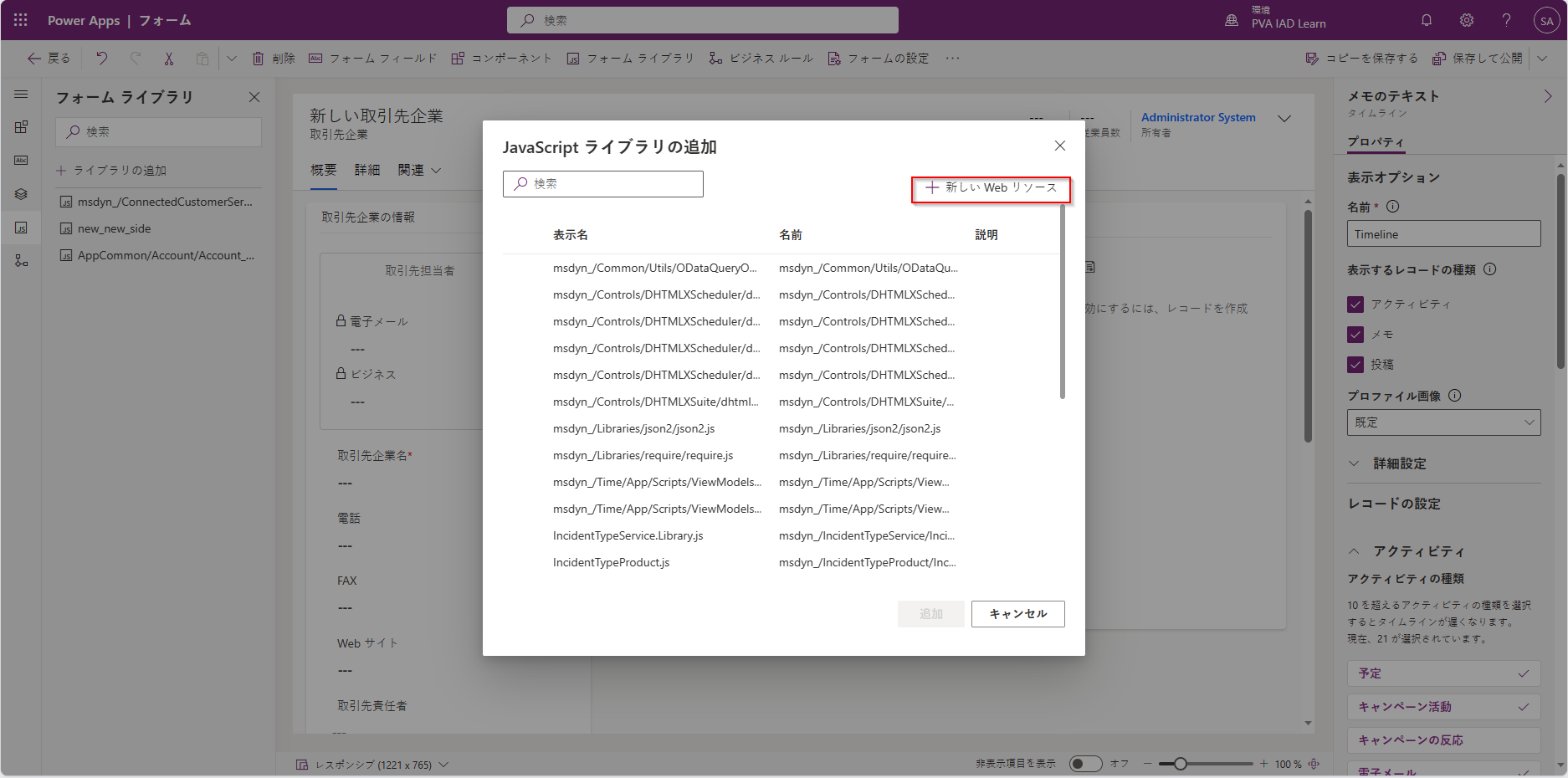The width and height of the screenshot is (1568, 778).
Task: Open コンポーネント in the toolbar
Action: [502, 59]
